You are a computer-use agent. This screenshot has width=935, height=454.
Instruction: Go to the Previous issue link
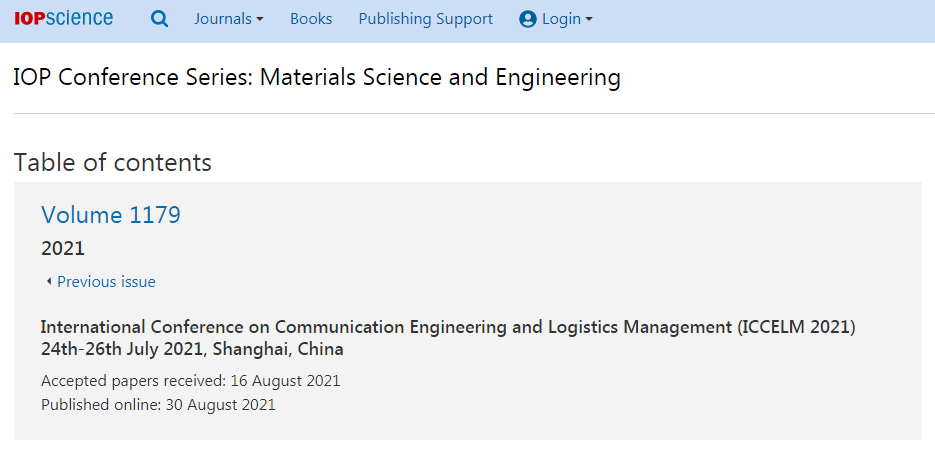[x=106, y=282]
